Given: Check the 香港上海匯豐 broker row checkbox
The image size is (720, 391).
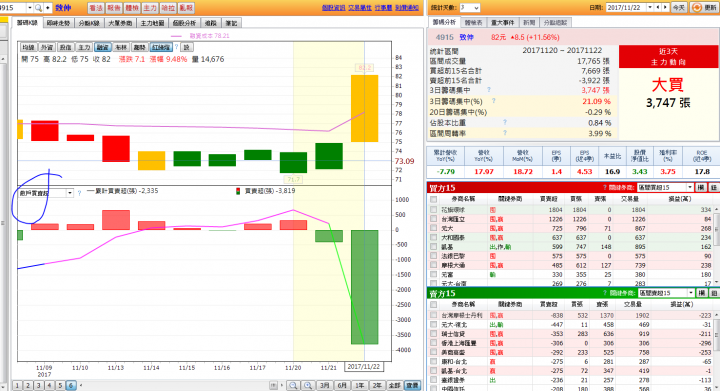Looking at the screenshot, I should coord(433,343).
